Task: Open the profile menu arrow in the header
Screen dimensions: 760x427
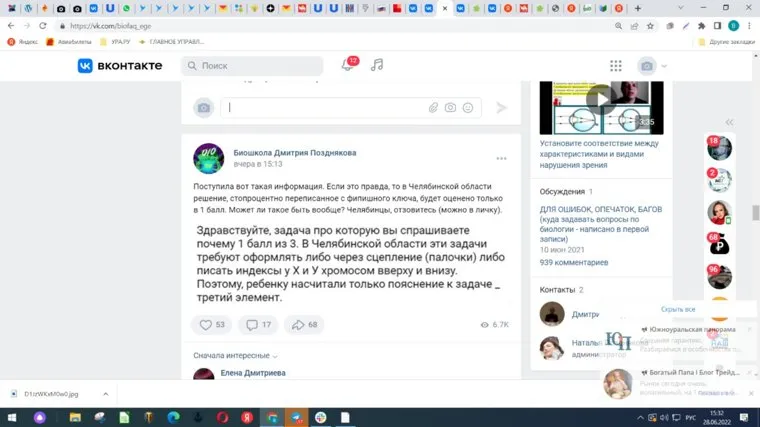Action: click(x=664, y=66)
